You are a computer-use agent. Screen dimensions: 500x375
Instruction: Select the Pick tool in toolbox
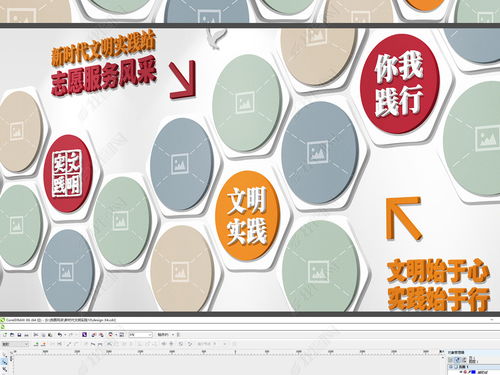5,355
